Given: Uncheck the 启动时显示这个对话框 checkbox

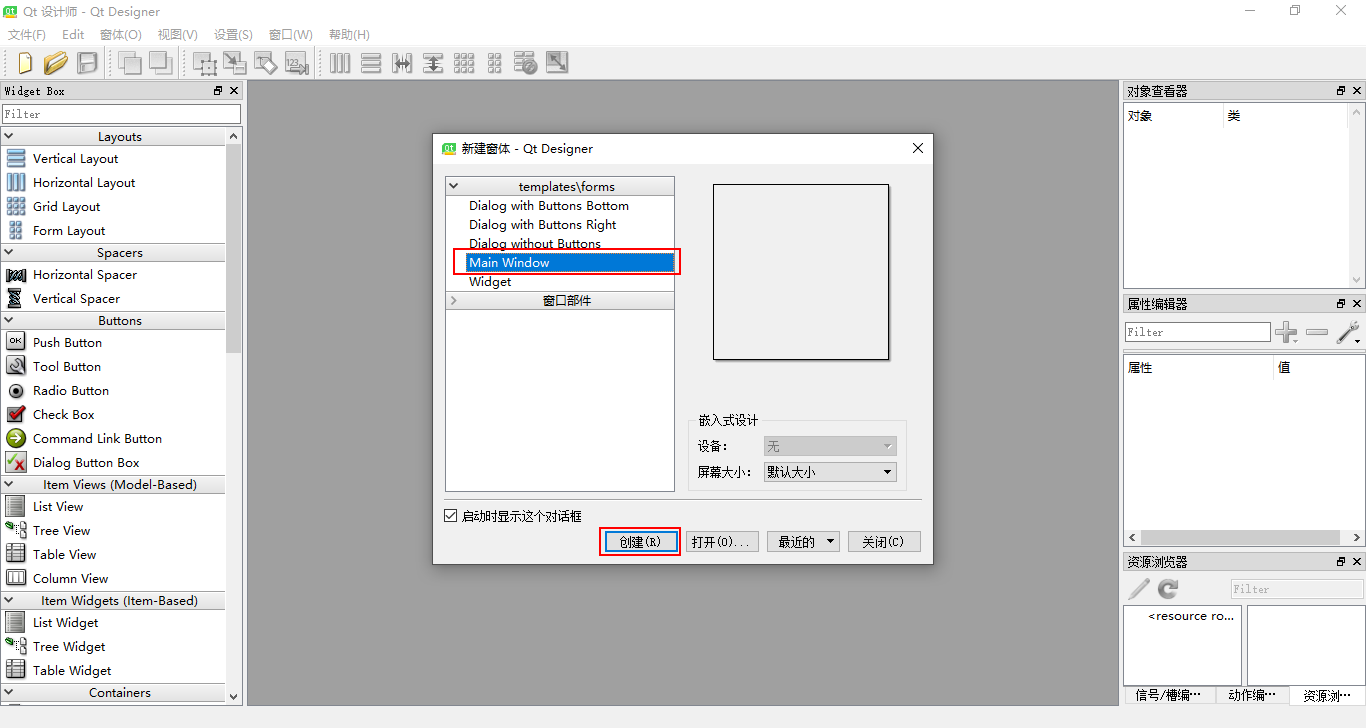Looking at the screenshot, I should (x=450, y=516).
